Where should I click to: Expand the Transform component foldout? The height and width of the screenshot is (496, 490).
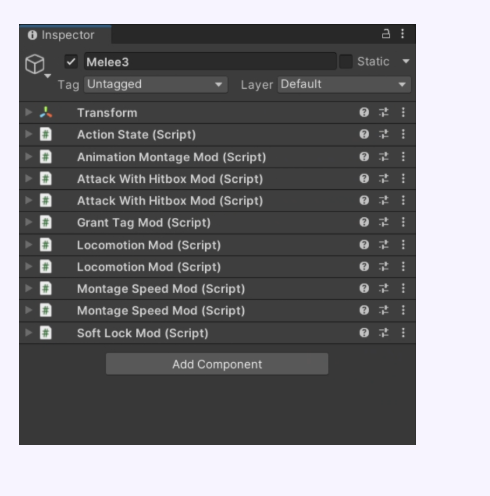pos(29,112)
